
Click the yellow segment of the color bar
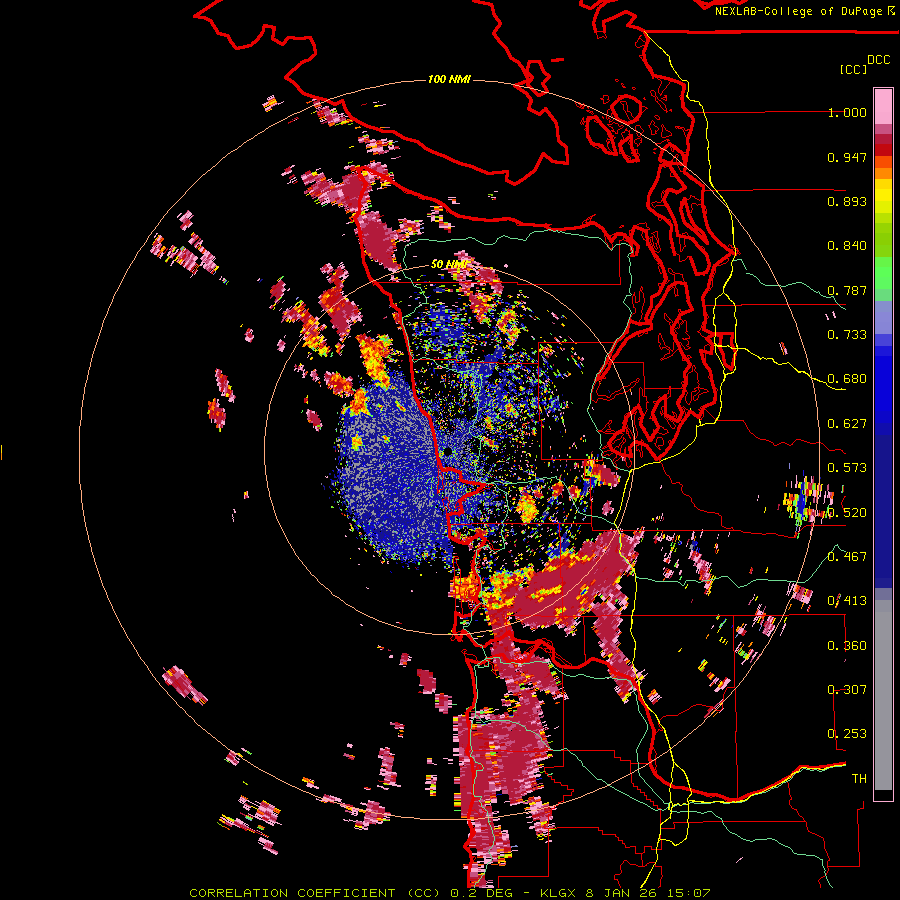pos(883,197)
